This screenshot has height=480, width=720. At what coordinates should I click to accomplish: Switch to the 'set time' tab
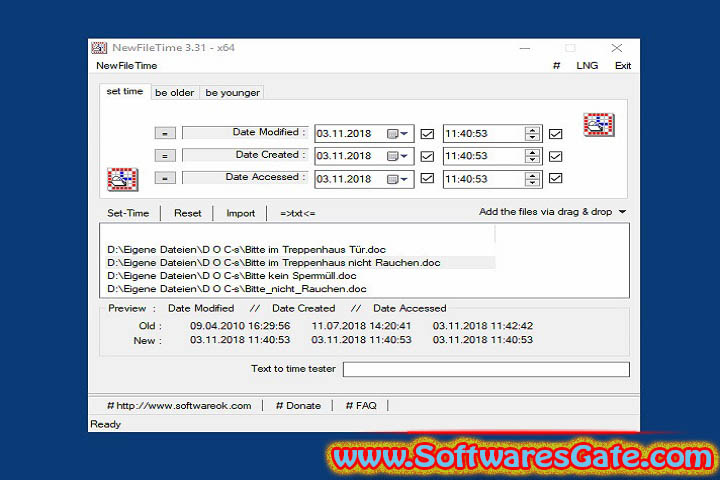pos(124,91)
